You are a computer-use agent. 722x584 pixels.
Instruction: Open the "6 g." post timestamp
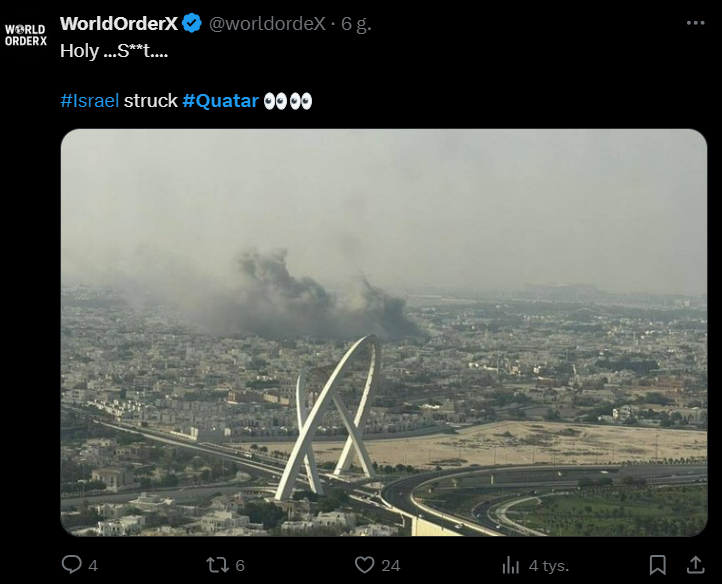point(356,23)
